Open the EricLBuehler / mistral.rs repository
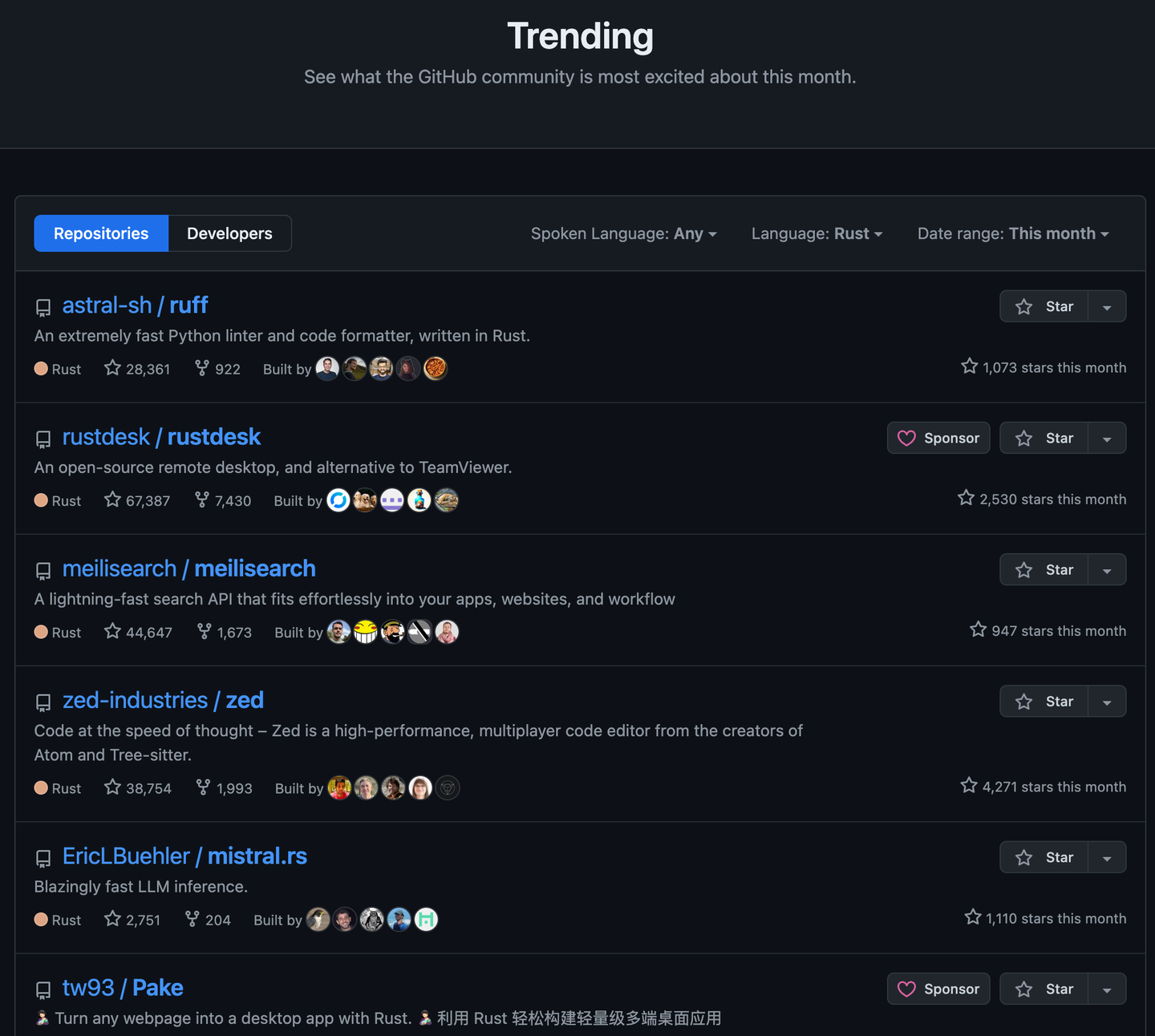The width and height of the screenshot is (1155, 1036). click(x=184, y=856)
